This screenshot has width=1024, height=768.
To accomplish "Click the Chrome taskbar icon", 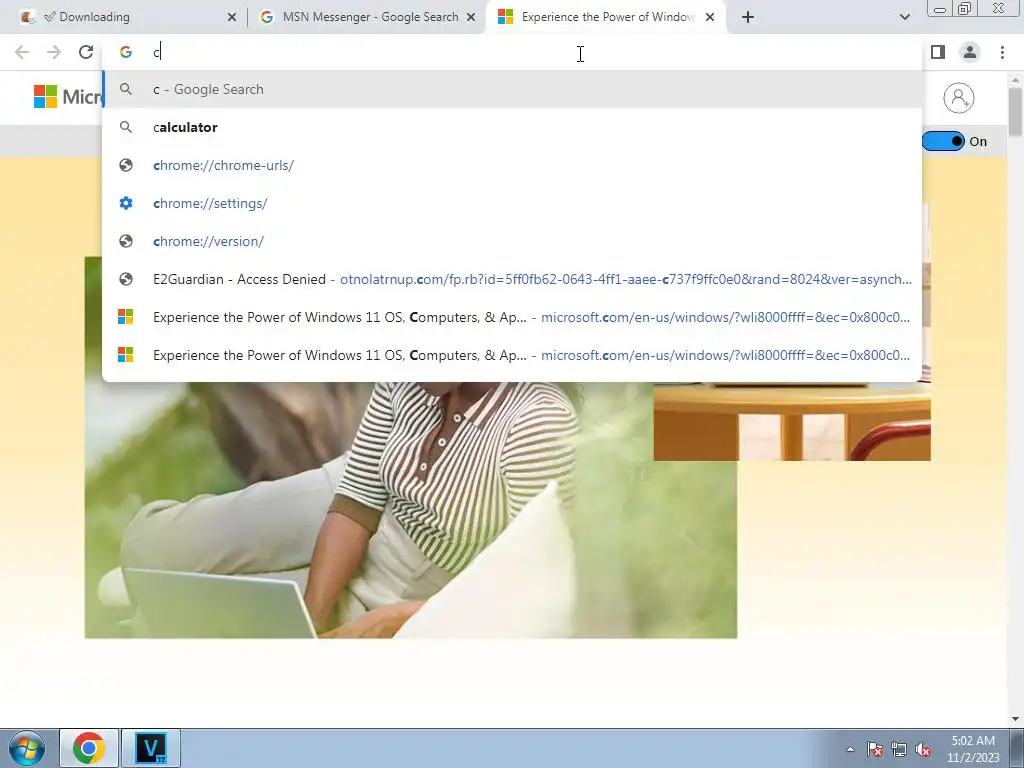I will tap(89, 748).
